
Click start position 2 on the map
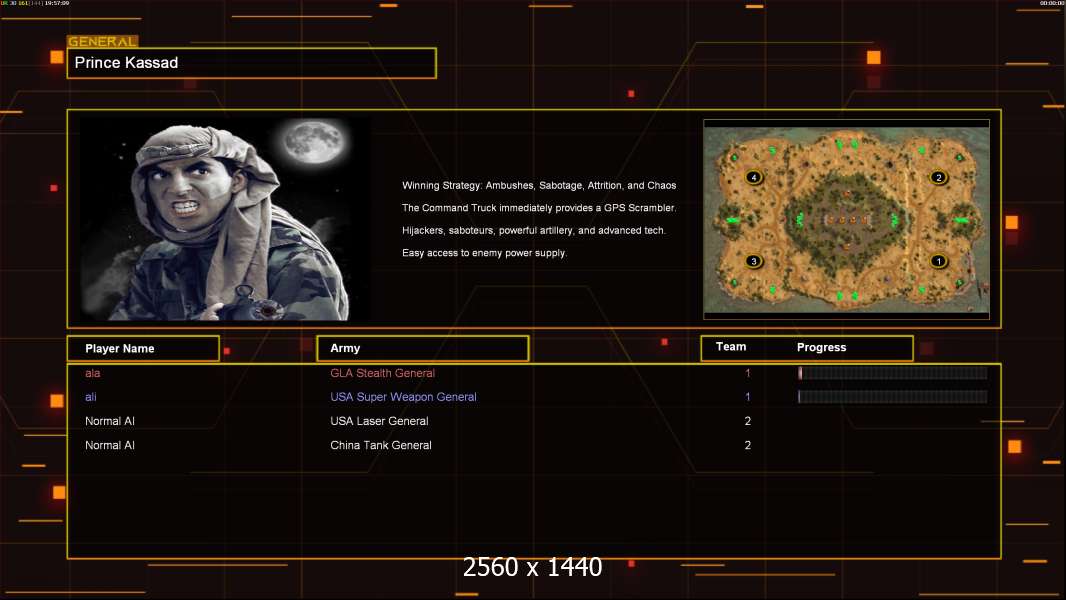938,177
